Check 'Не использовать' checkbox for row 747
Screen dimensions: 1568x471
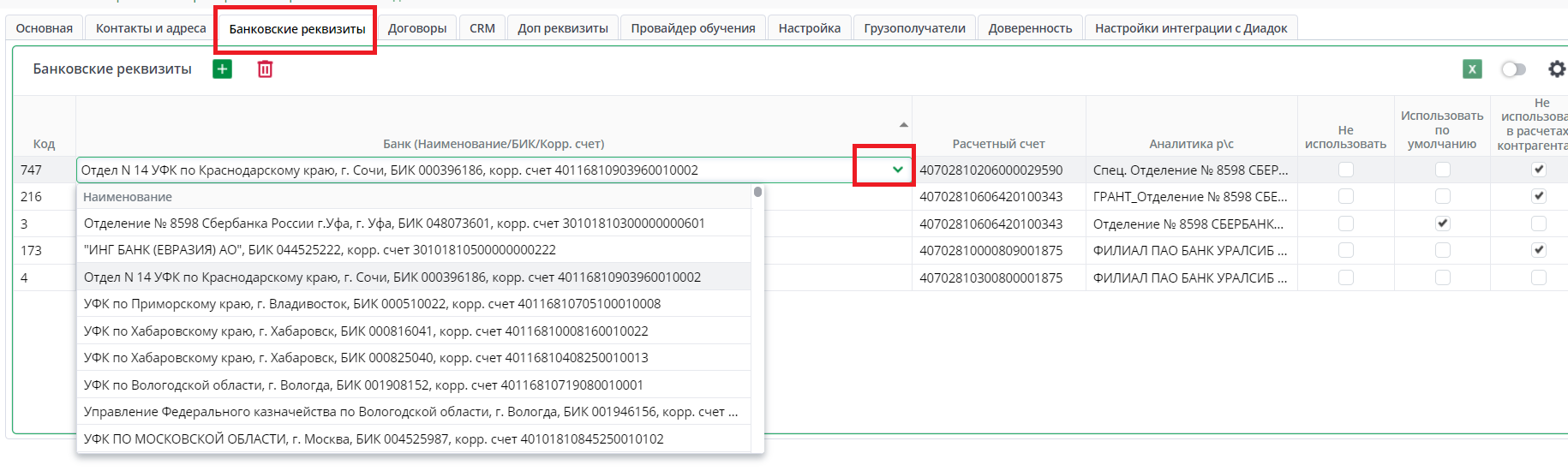[x=1345, y=170]
